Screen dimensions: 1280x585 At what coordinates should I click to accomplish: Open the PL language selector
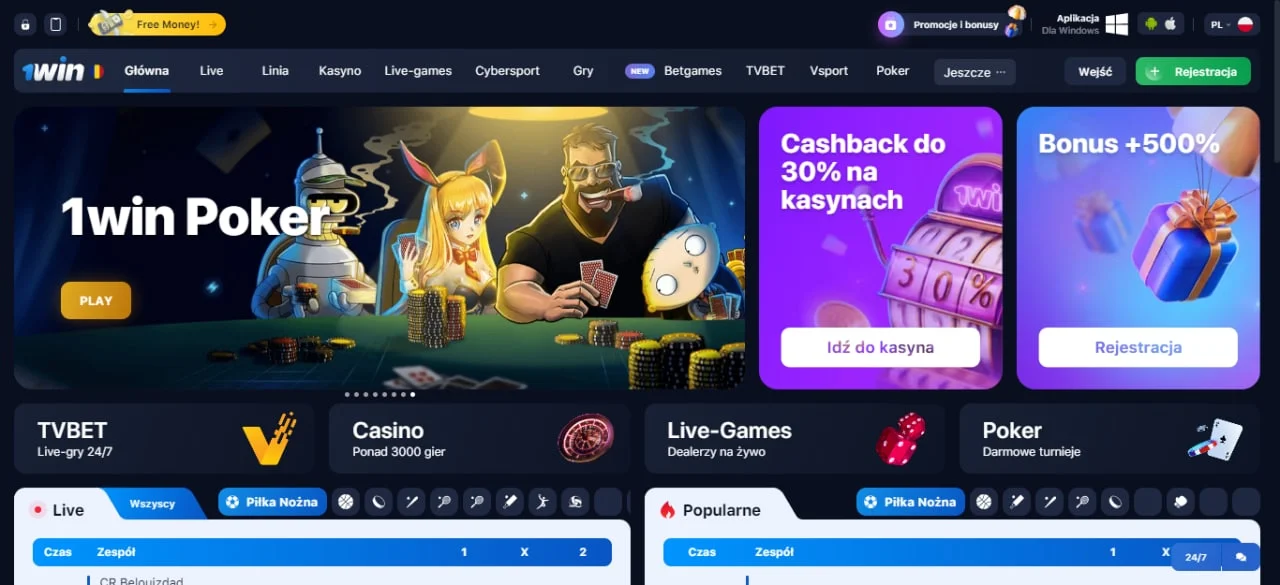click(1231, 24)
